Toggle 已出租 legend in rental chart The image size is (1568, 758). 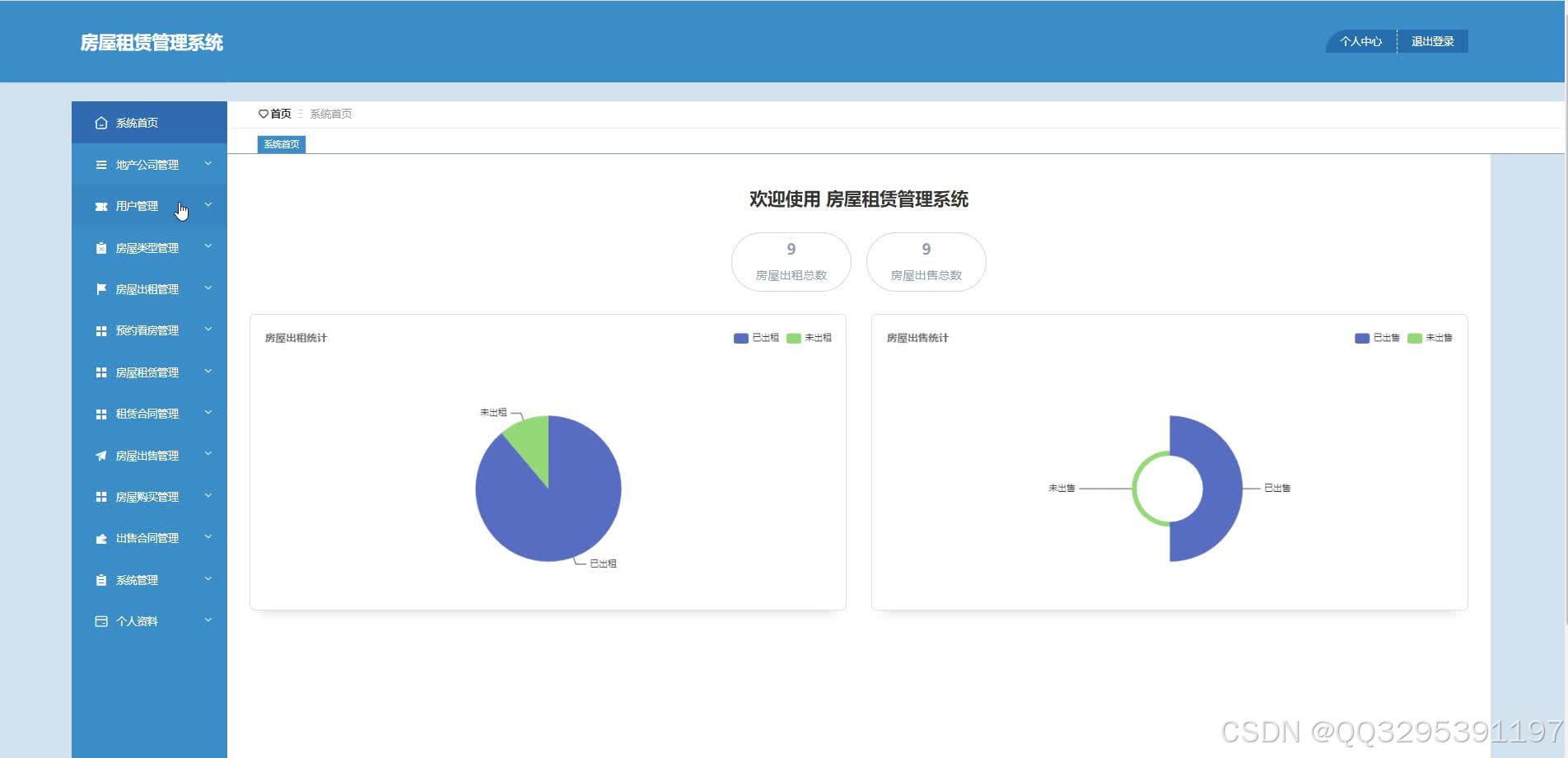[756, 338]
